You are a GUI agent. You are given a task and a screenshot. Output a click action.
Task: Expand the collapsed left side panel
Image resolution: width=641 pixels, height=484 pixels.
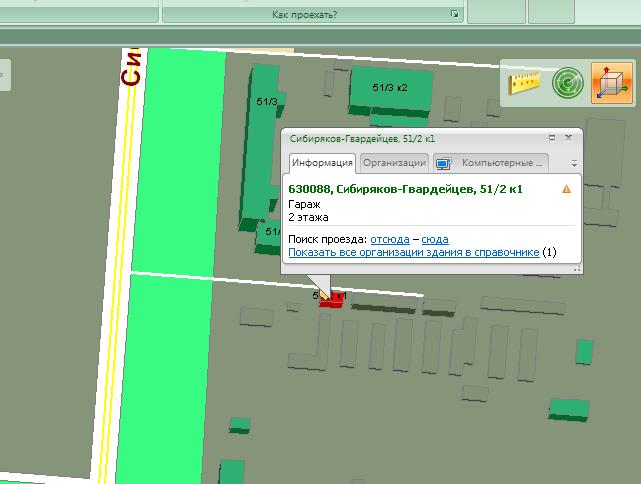point(4,75)
